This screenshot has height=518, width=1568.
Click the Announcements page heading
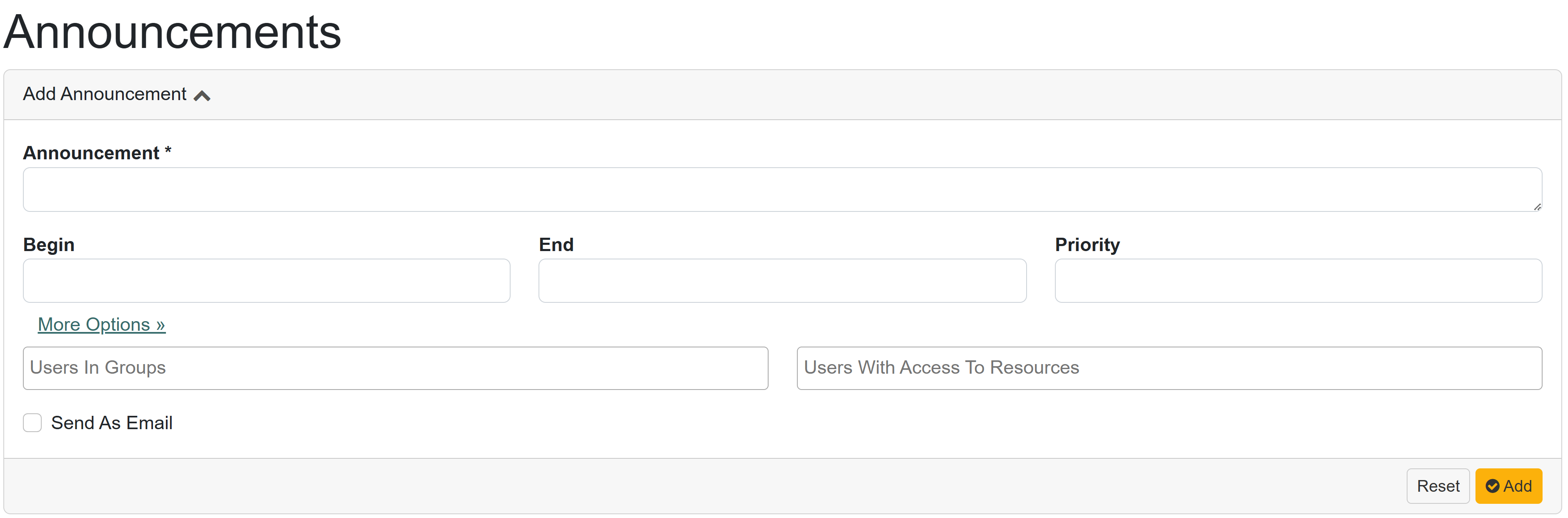point(172,32)
